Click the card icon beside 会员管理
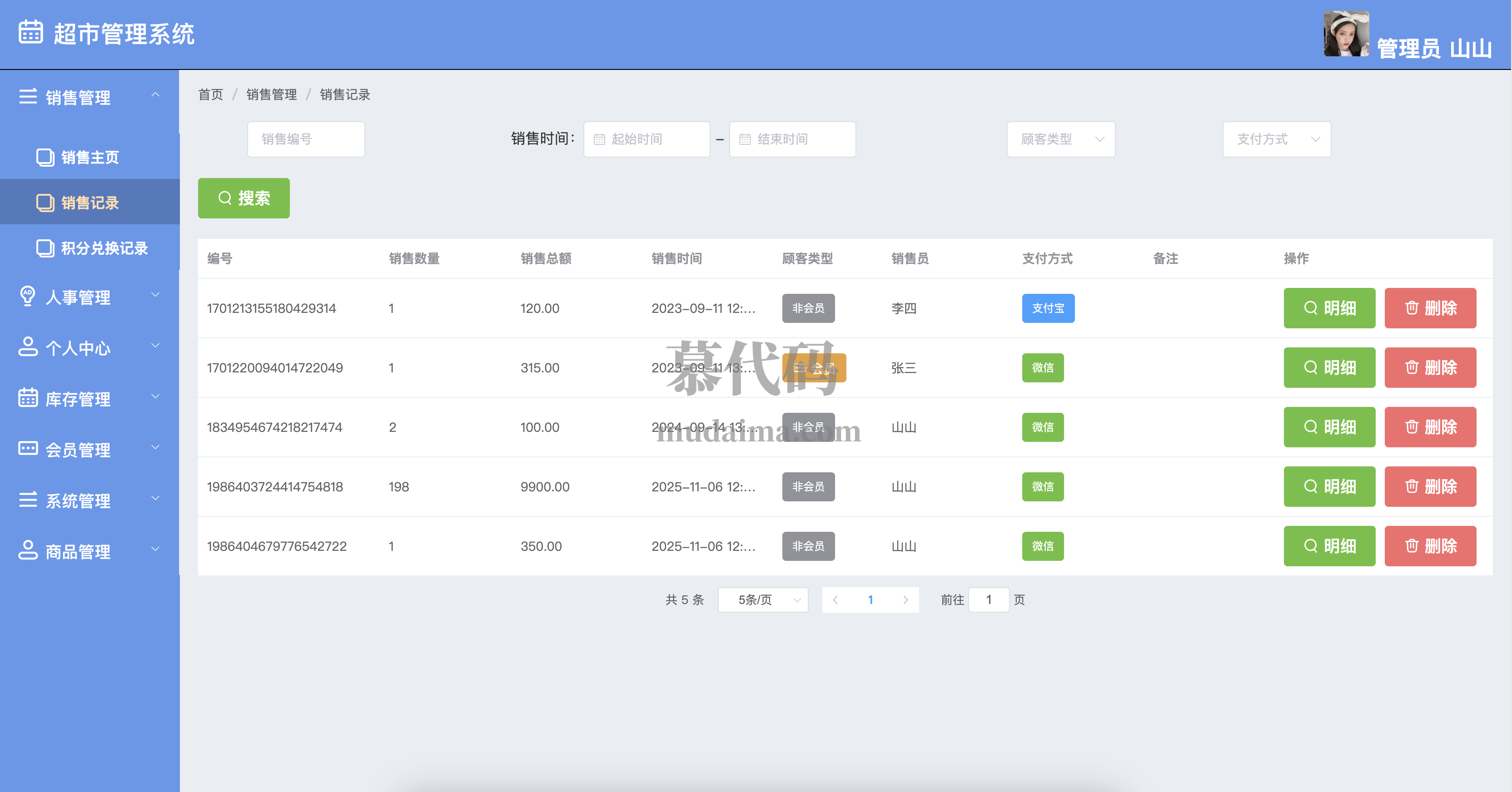1512x792 pixels. point(28,449)
